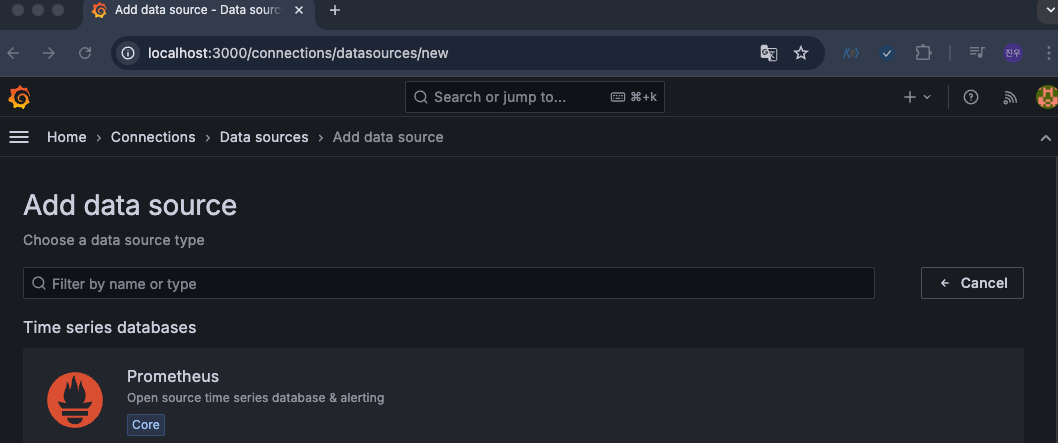The image size is (1058, 443).
Task: Open the news feed RSS icon
Action: tap(1009, 97)
